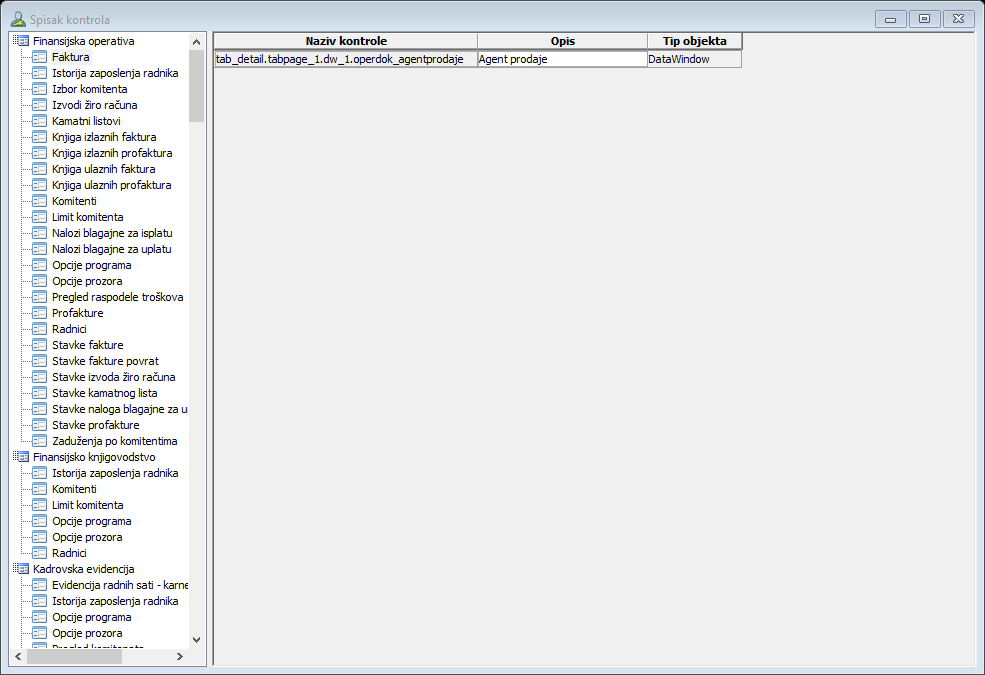Click the Agent prodaje description field

click(563, 59)
